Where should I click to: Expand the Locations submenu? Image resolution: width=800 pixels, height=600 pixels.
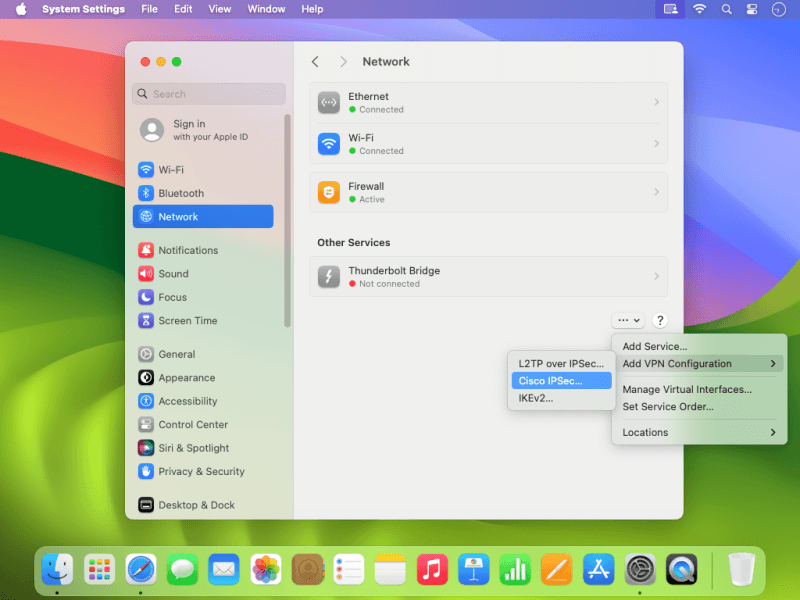[699, 432]
